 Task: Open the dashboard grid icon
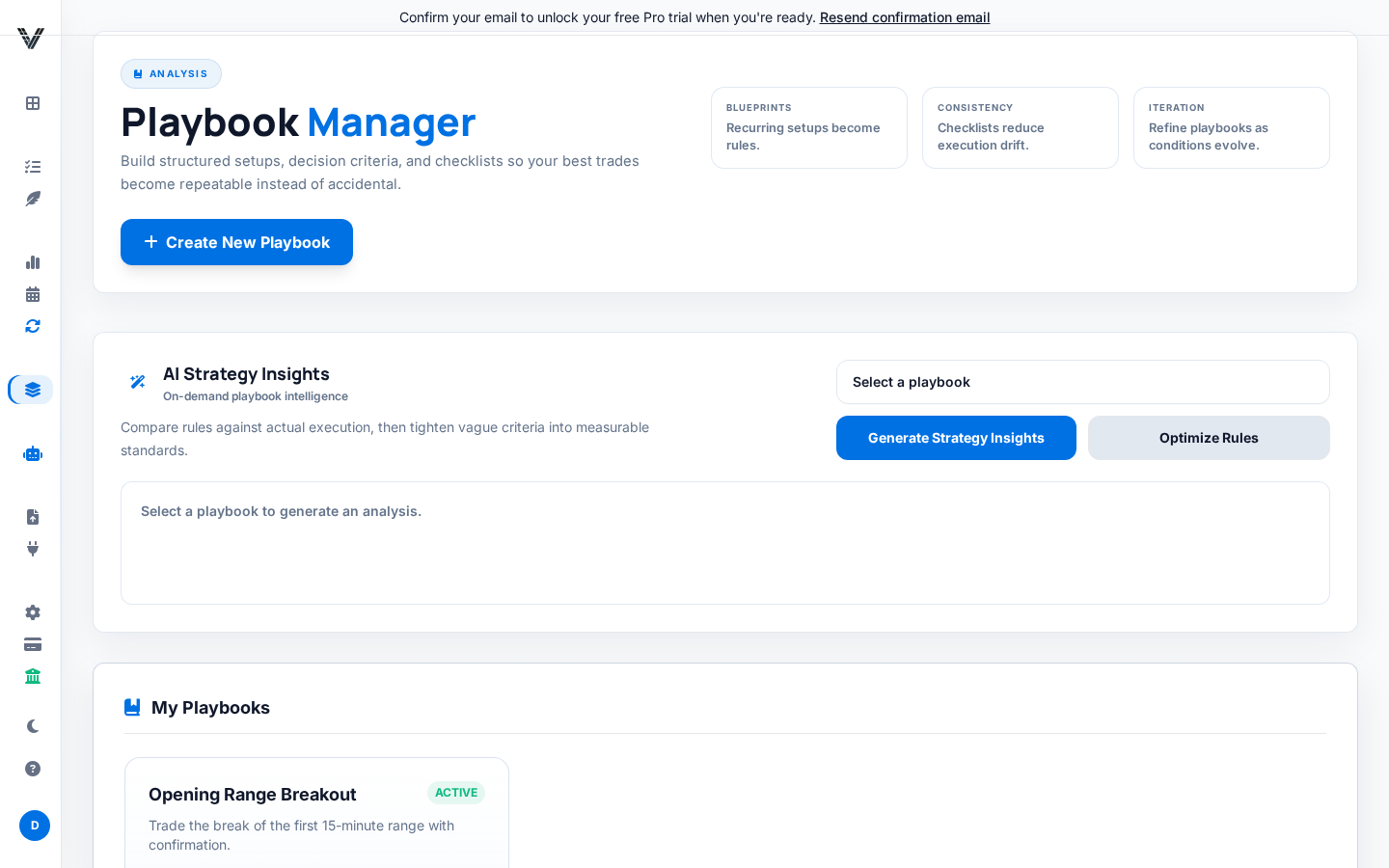(33, 103)
